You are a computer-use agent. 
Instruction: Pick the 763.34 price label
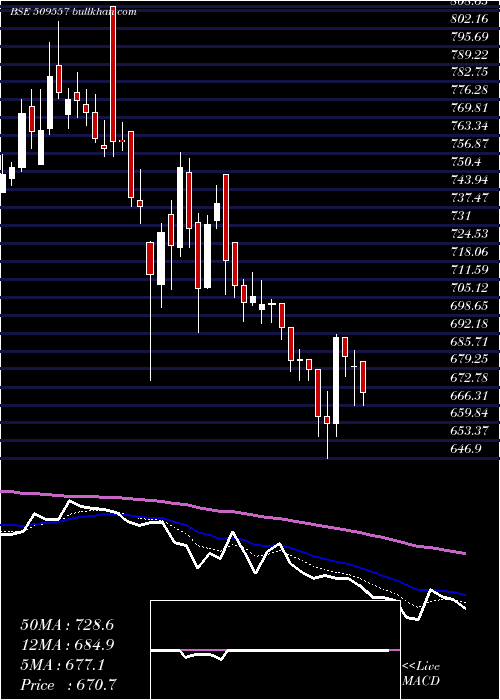click(x=469, y=126)
